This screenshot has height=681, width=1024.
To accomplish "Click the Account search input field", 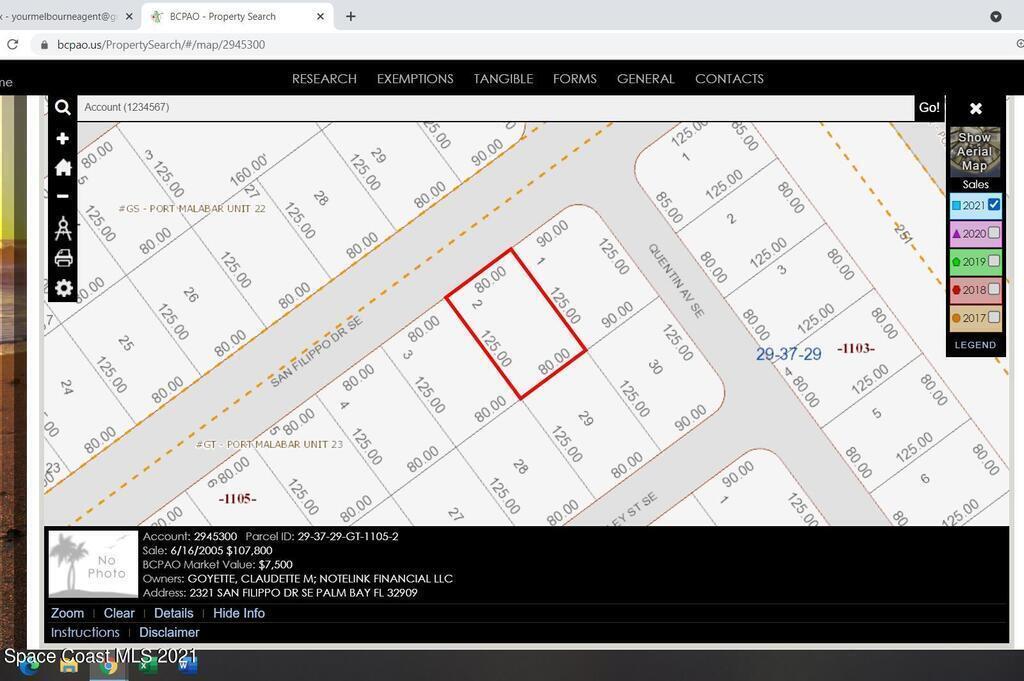I will 495,107.
